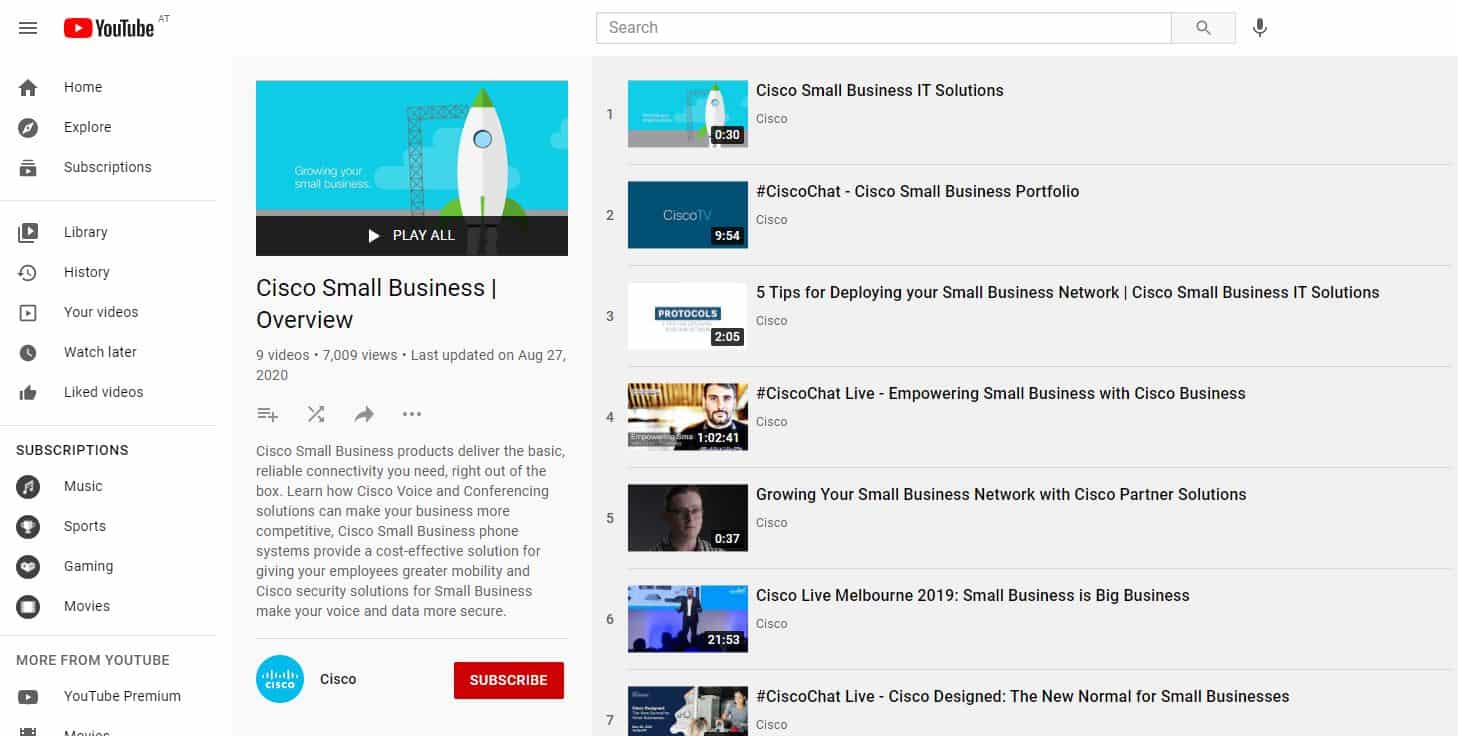Click into the Search input field
This screenshot has width=1458, height=736.
(884, 28)
